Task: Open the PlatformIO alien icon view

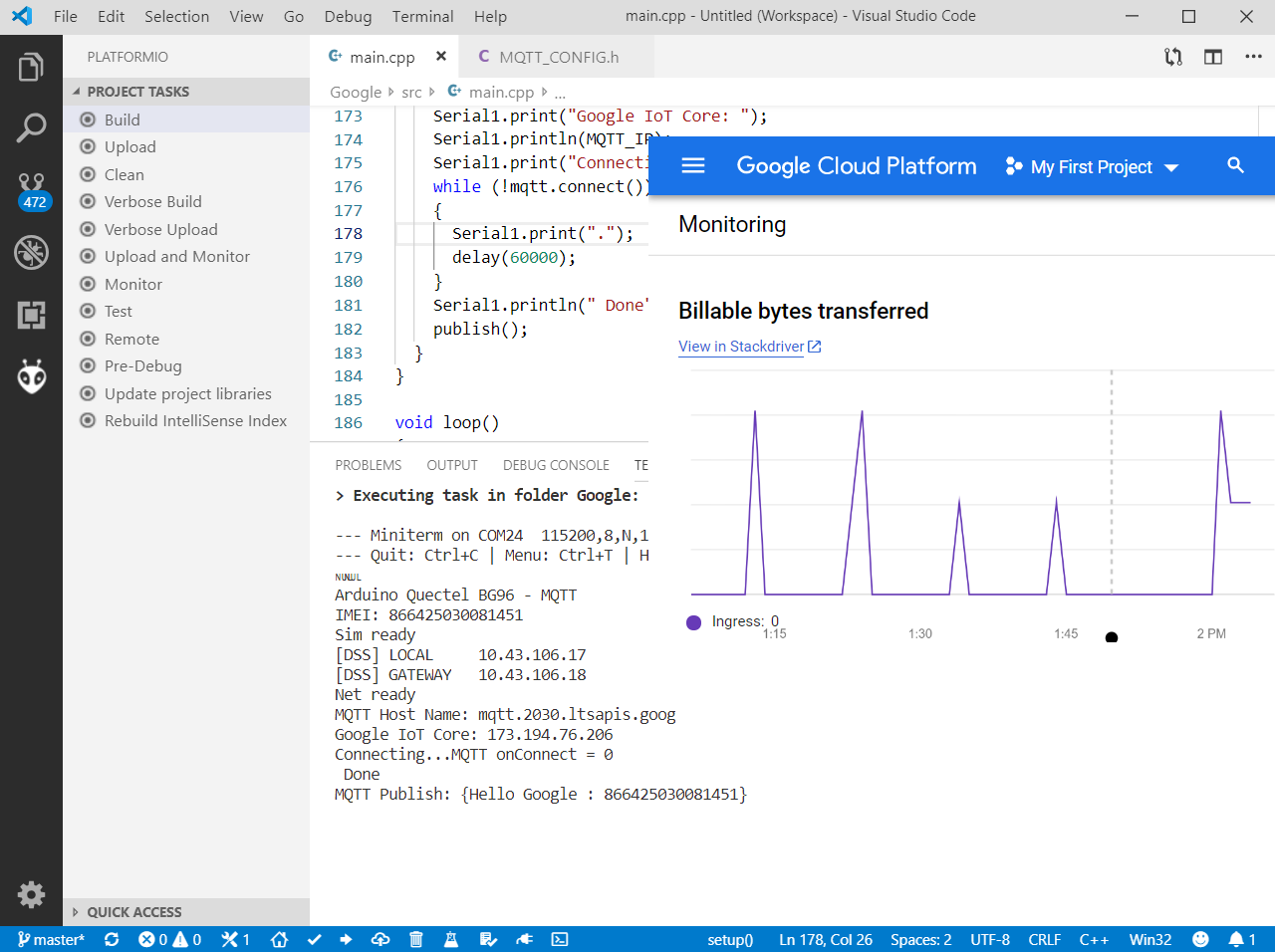Action: 31,376
